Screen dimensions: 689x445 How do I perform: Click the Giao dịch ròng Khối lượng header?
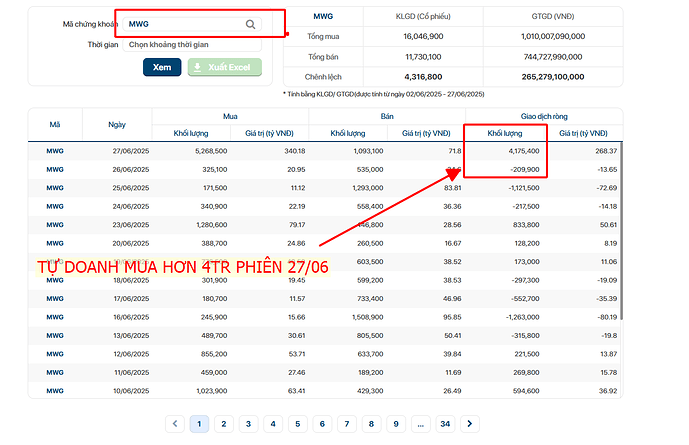505,133
